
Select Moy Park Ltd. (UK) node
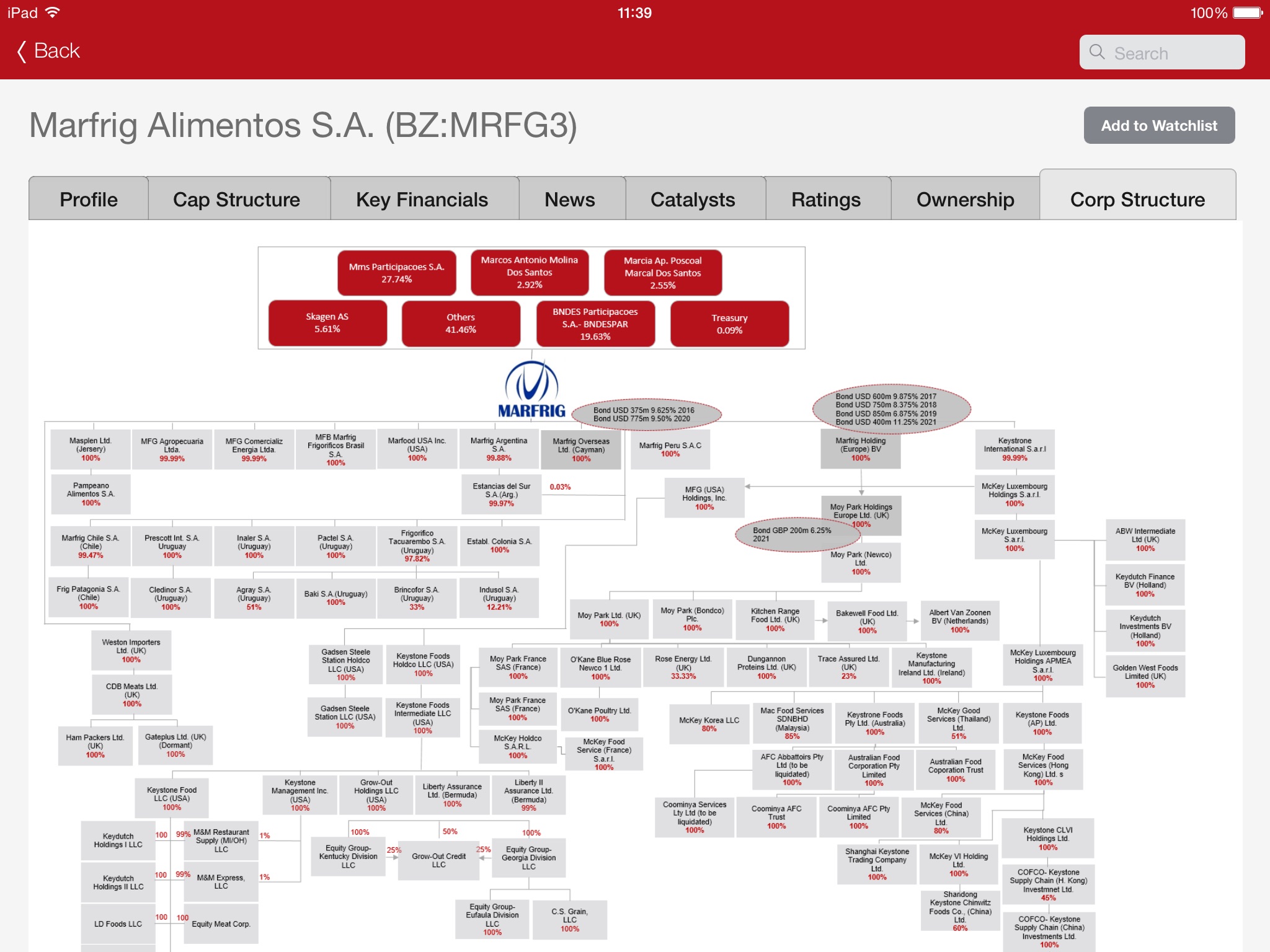click(x=609, y=619)
